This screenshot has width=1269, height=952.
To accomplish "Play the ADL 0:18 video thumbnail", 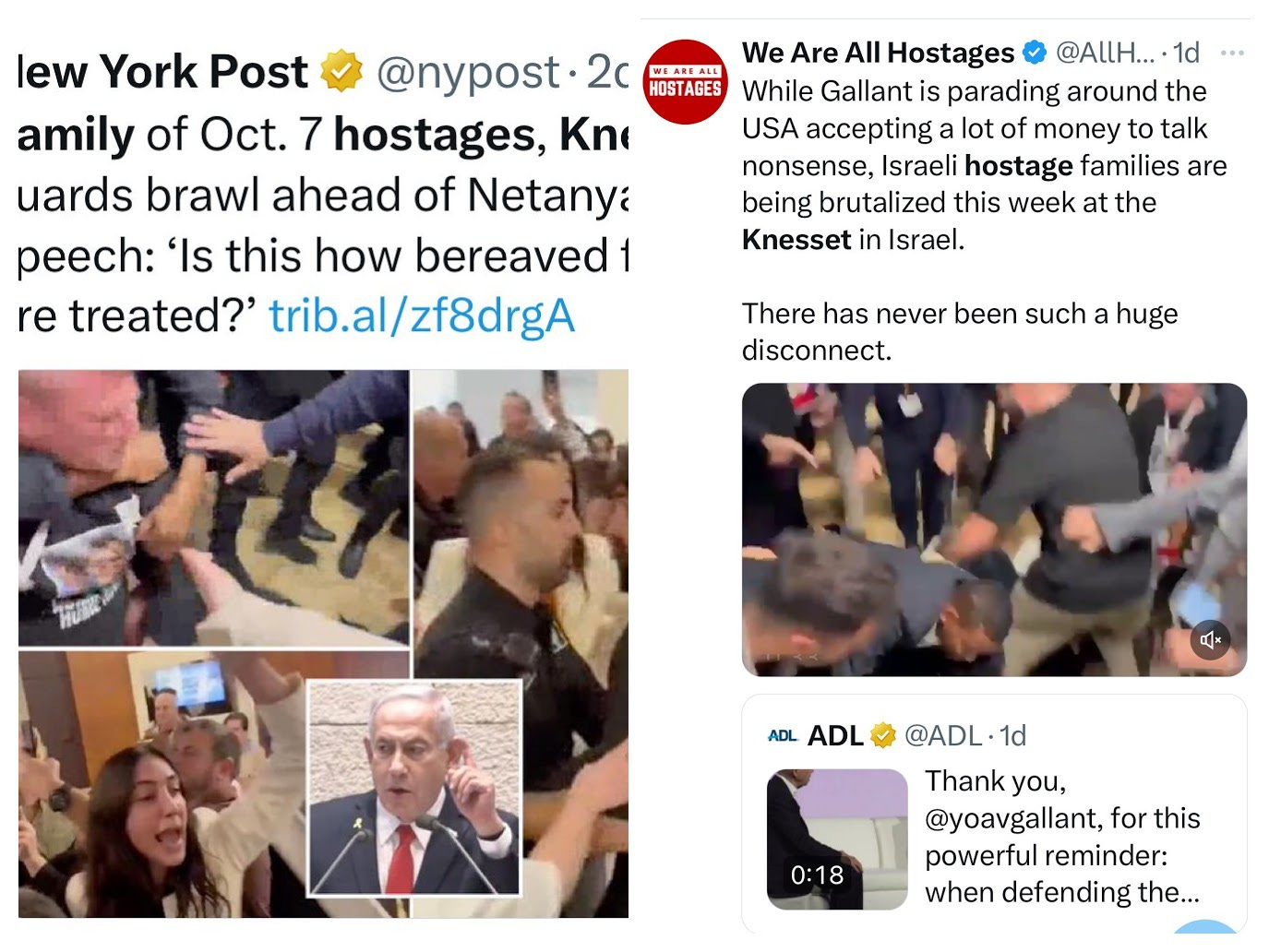I will point(837,839).
